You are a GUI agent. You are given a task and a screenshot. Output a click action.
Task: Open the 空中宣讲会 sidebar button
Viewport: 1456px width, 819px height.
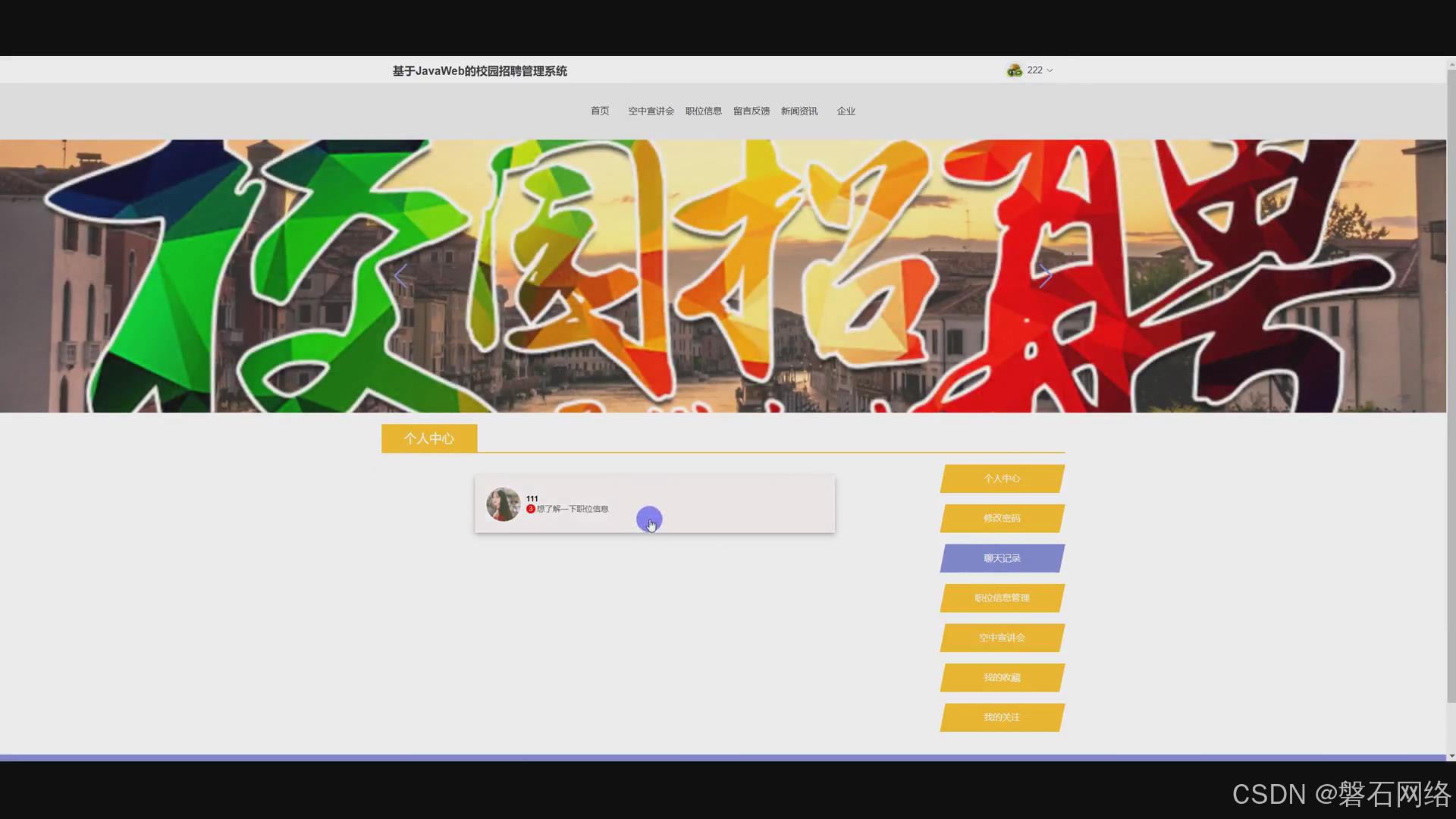click(x=1002, y=638)
